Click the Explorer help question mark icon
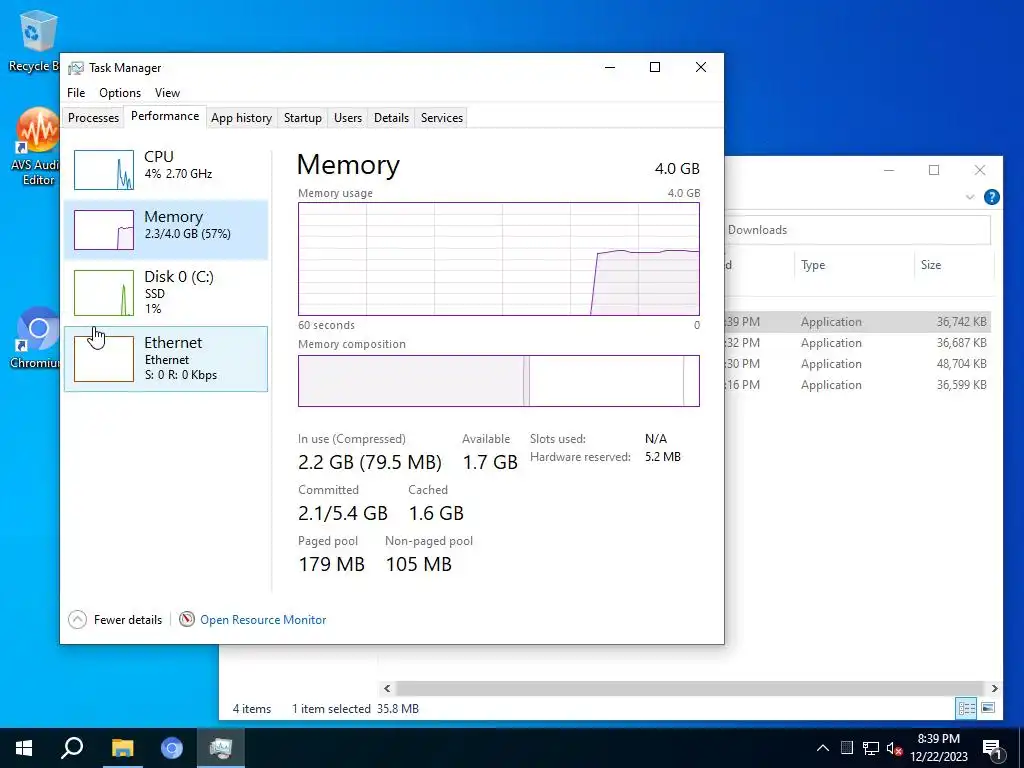The image size is (1024, 768). [991, 197]
